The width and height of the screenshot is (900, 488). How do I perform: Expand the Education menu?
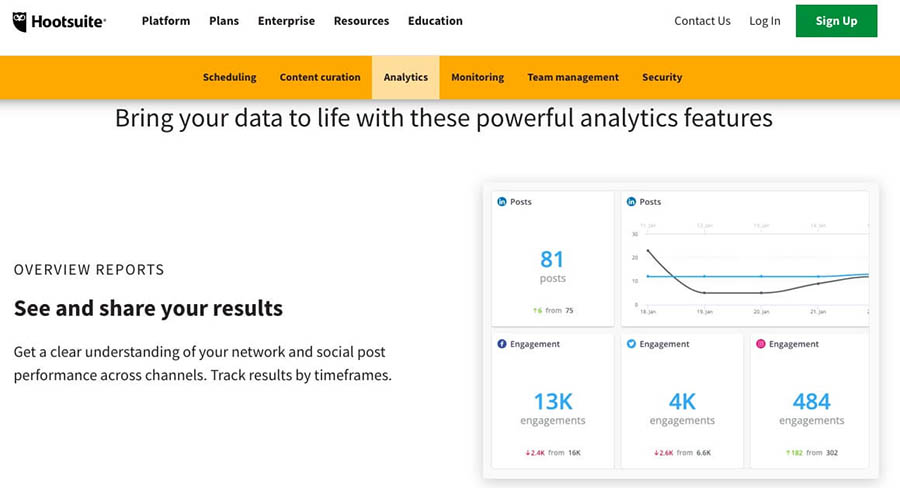tap(435, 21)
